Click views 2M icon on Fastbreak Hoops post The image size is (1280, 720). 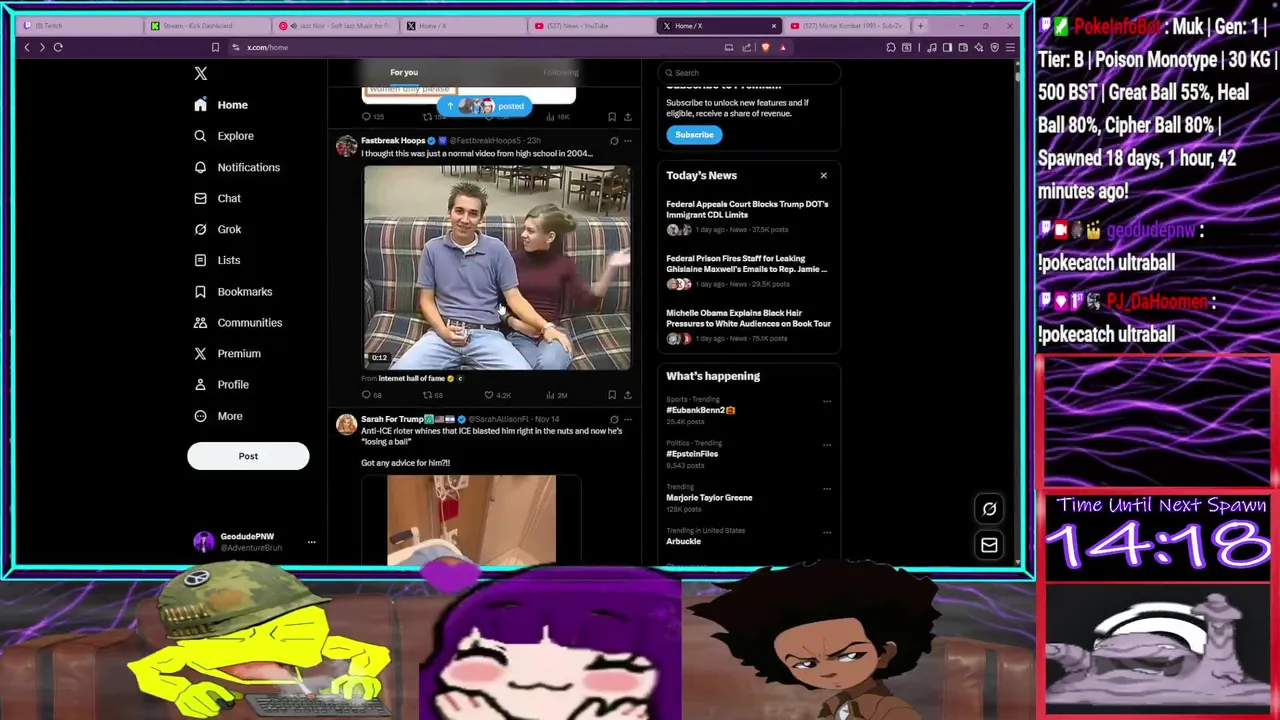click(x=549, y=395)
